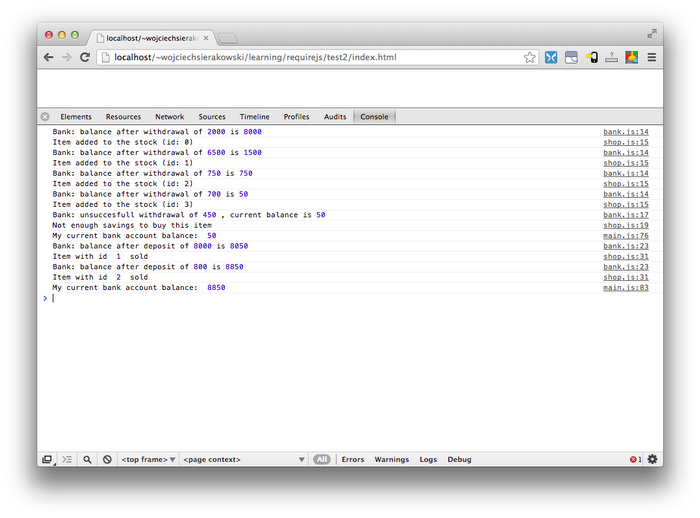Open the main.js:83 source link
This screenshot has width=700, height=518.
tap(625, 288)
